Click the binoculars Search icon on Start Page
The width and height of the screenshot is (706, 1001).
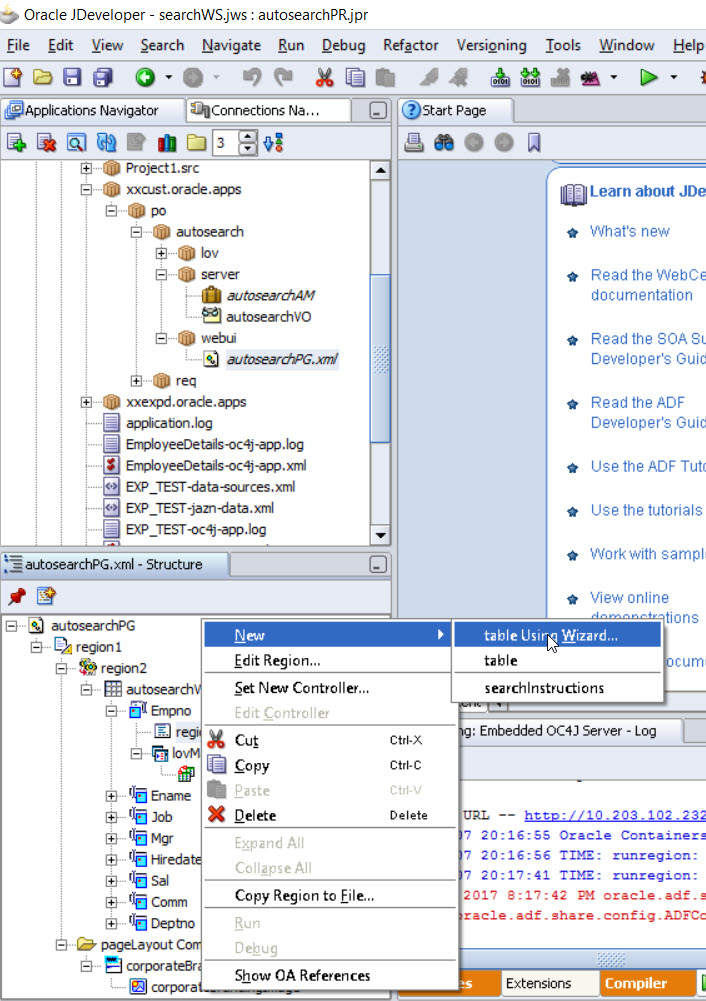[x=444, y=142]
